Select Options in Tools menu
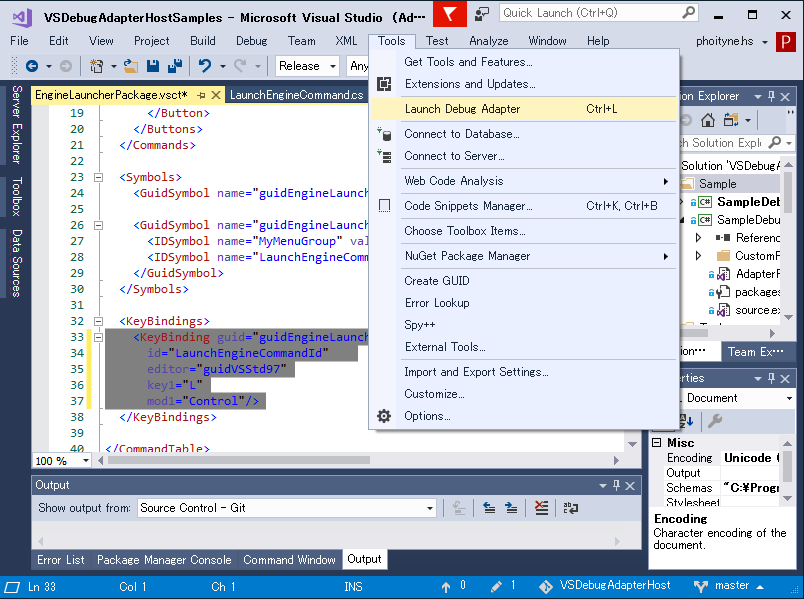This screenshot has width=804, height=600. (523, 416)
